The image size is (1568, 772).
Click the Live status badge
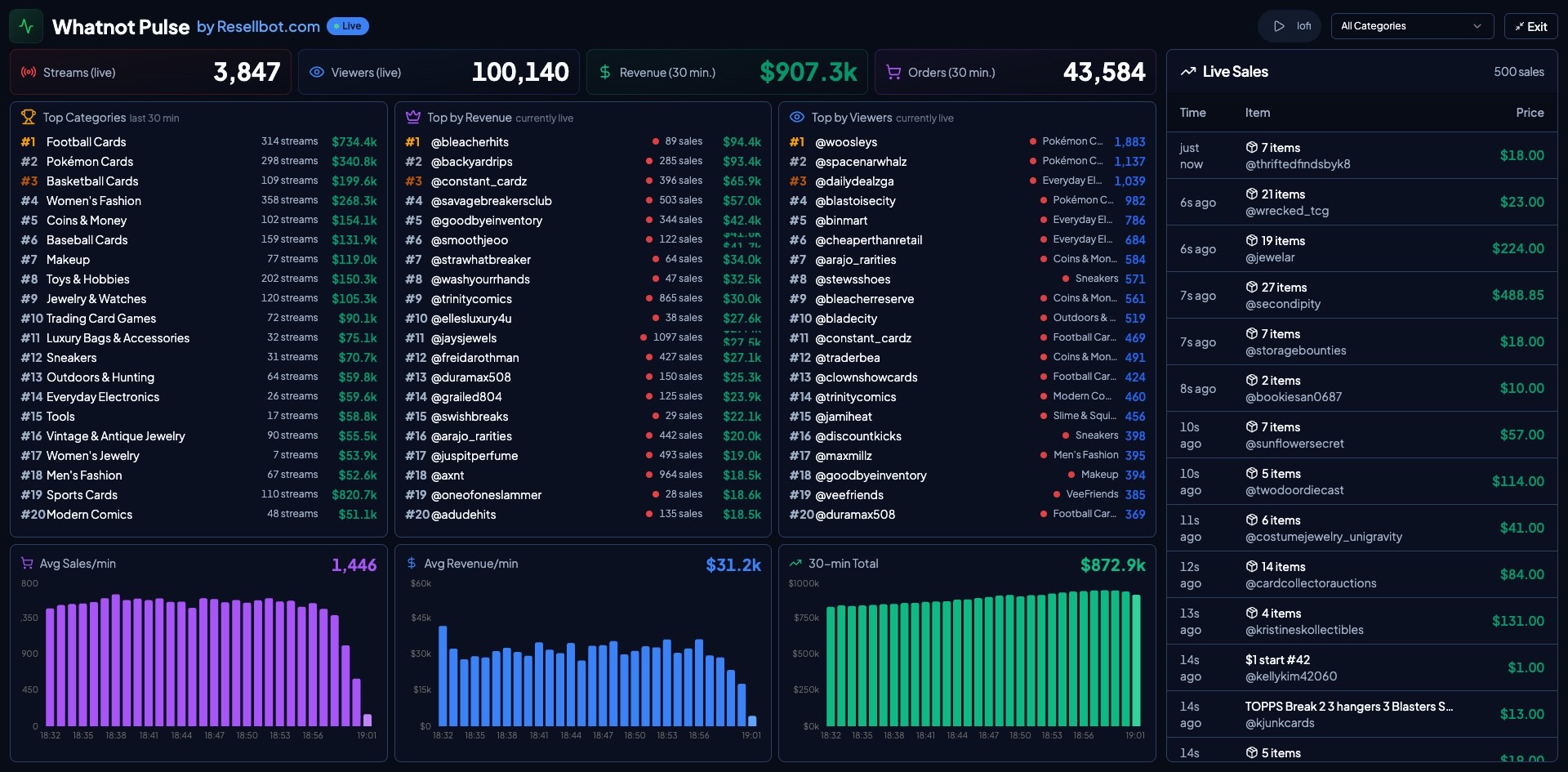(x=348, y=26)
